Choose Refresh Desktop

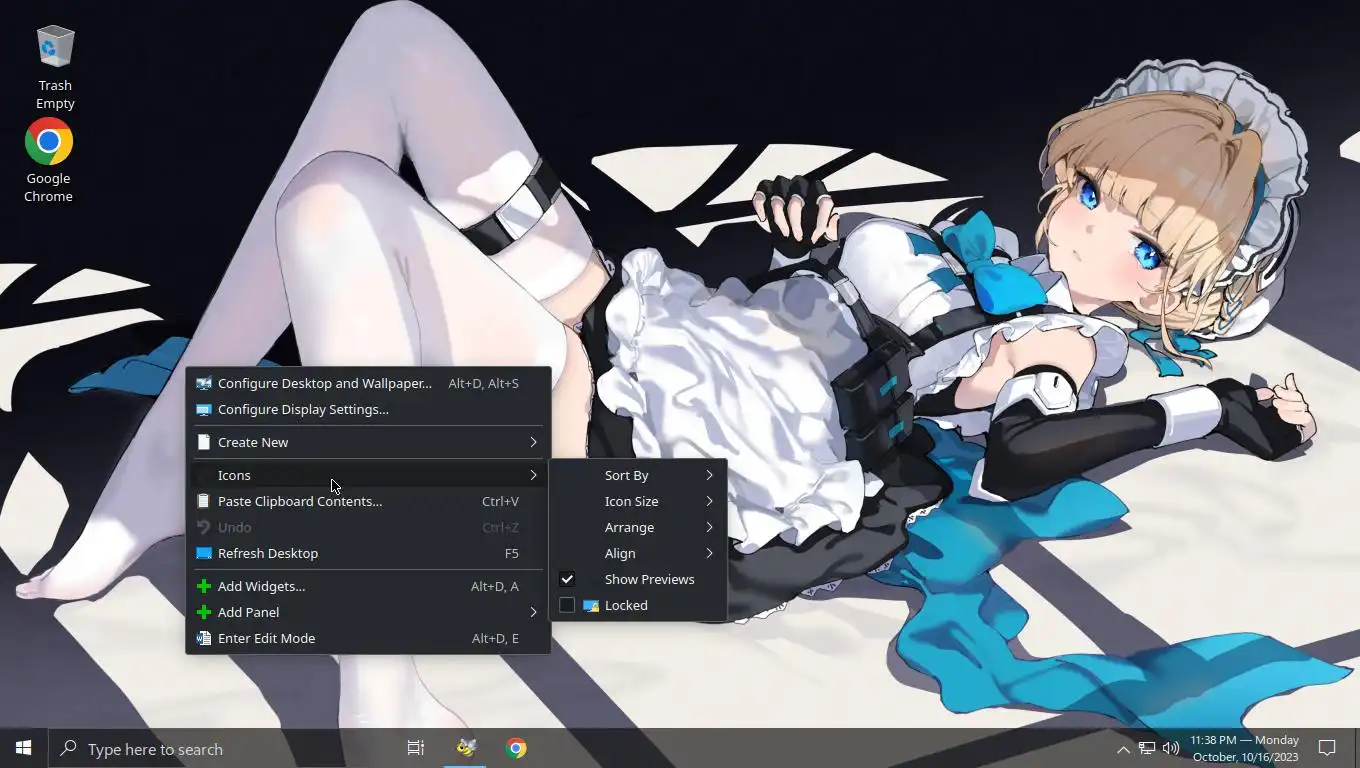368,553
